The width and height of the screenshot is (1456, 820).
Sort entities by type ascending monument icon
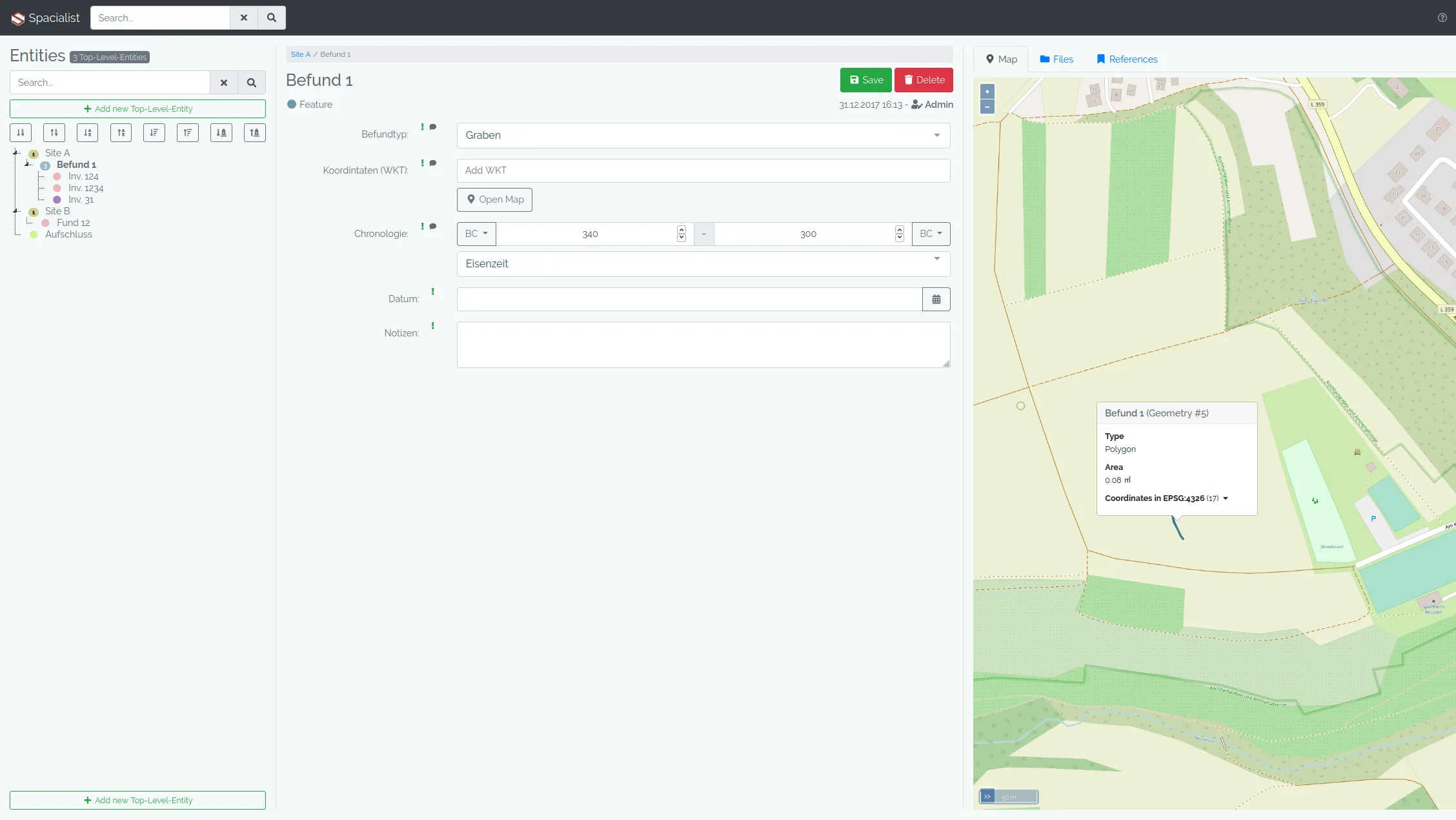(221, 133)
